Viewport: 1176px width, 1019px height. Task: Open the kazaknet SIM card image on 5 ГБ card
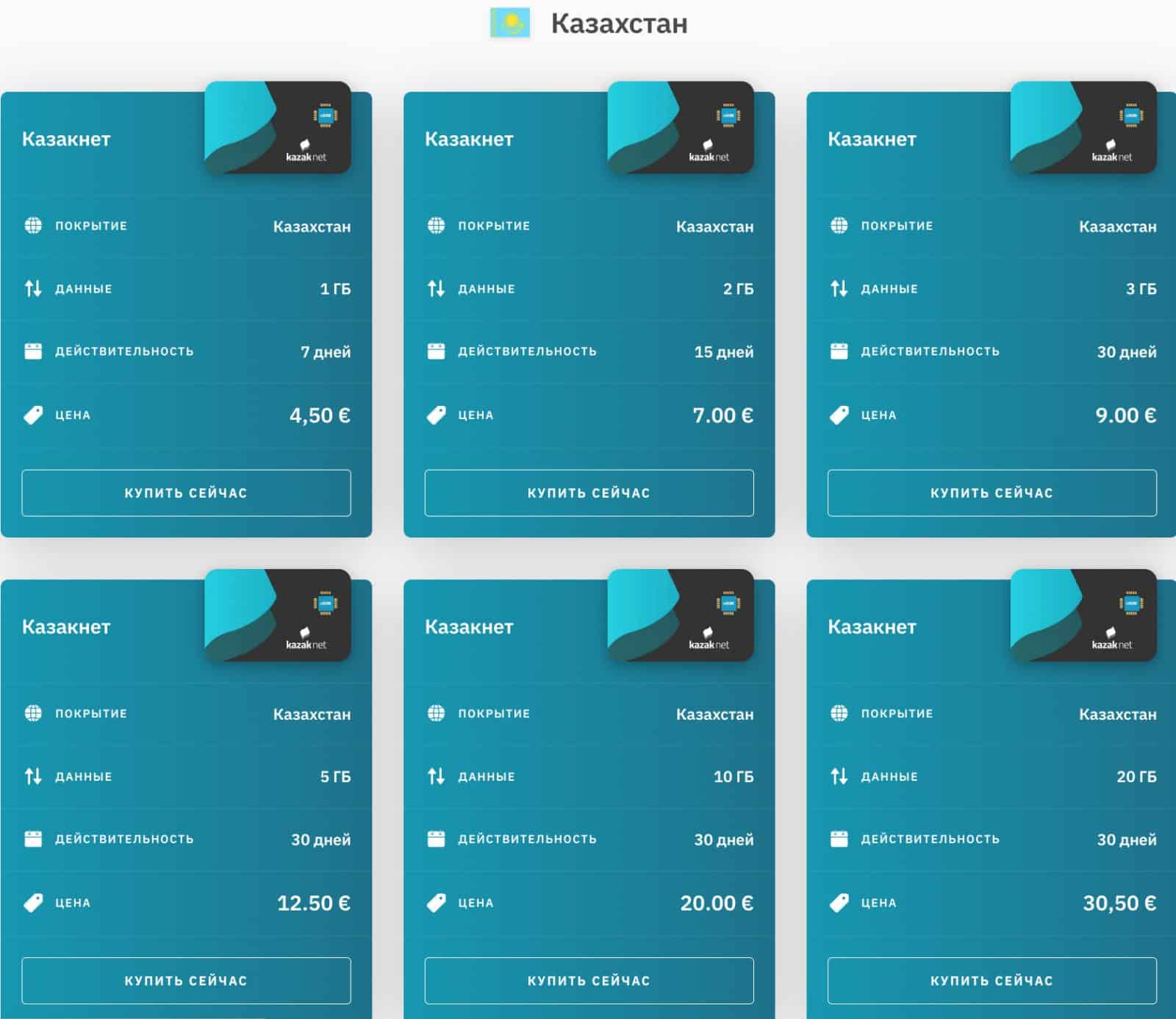277,615
